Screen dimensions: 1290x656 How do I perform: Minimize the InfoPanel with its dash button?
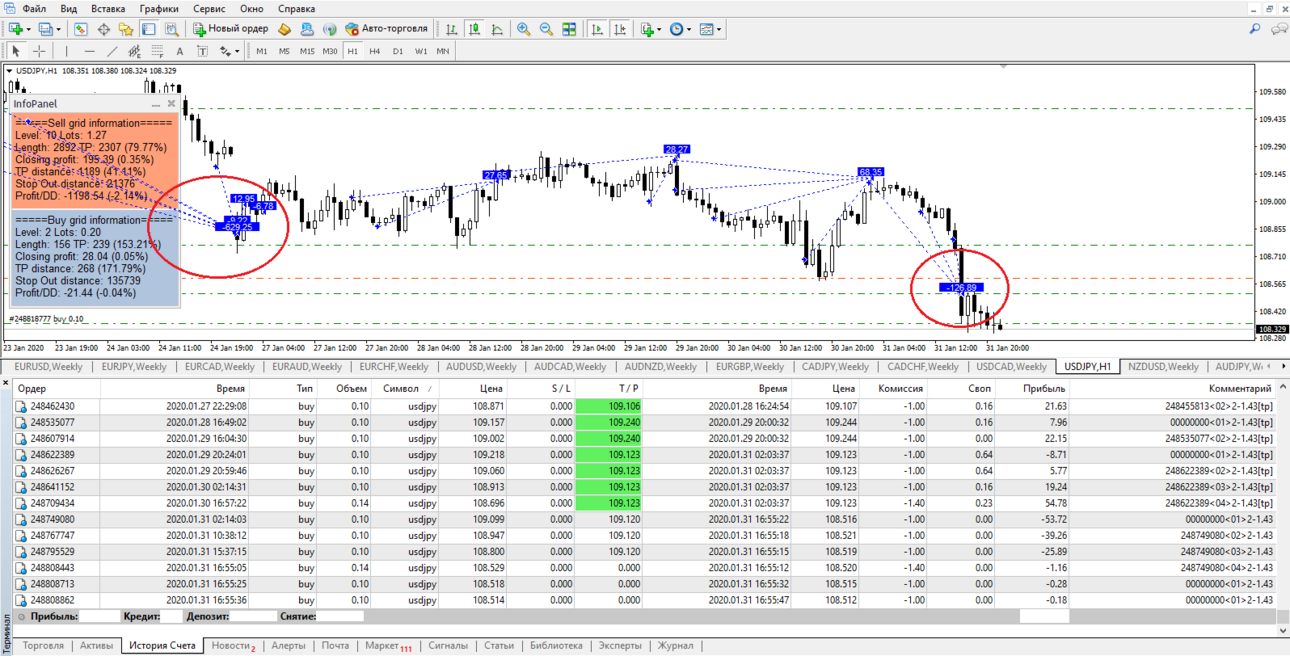[x=156, y=104]
